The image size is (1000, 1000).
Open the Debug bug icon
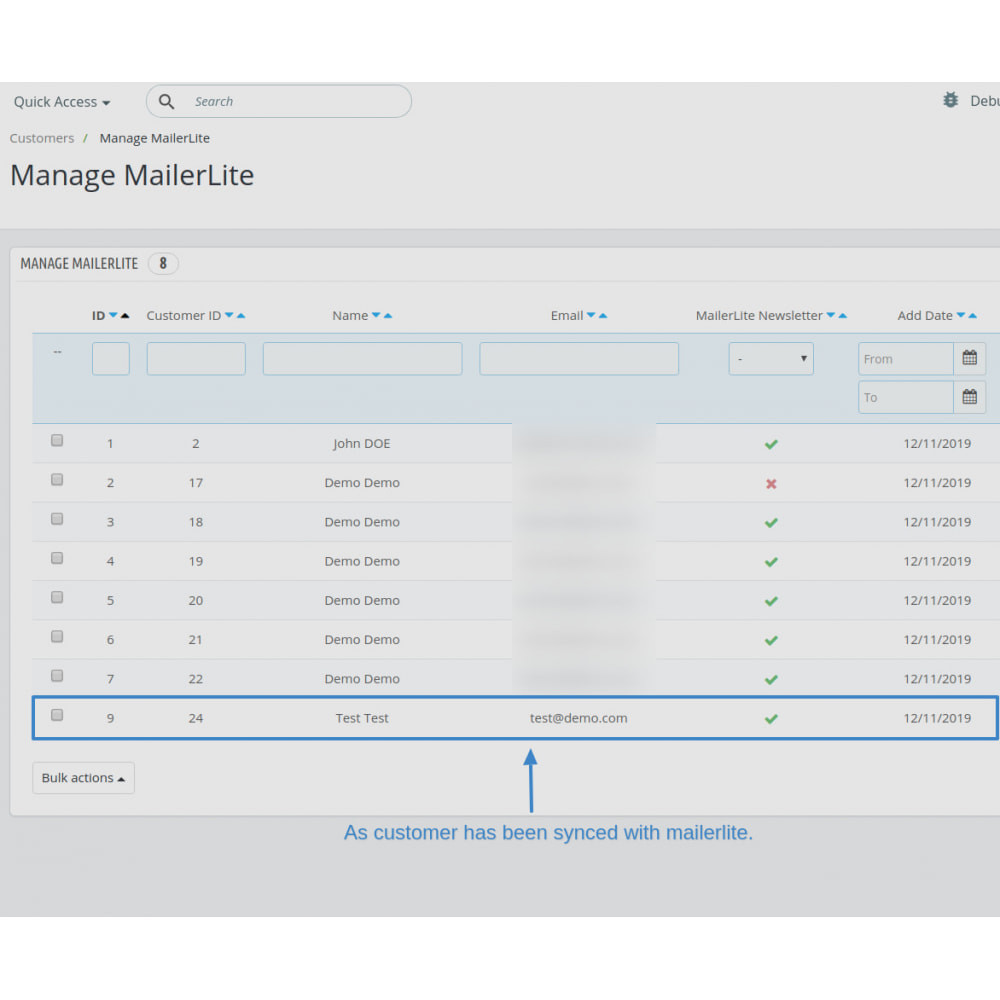click(x=950, y=100)
